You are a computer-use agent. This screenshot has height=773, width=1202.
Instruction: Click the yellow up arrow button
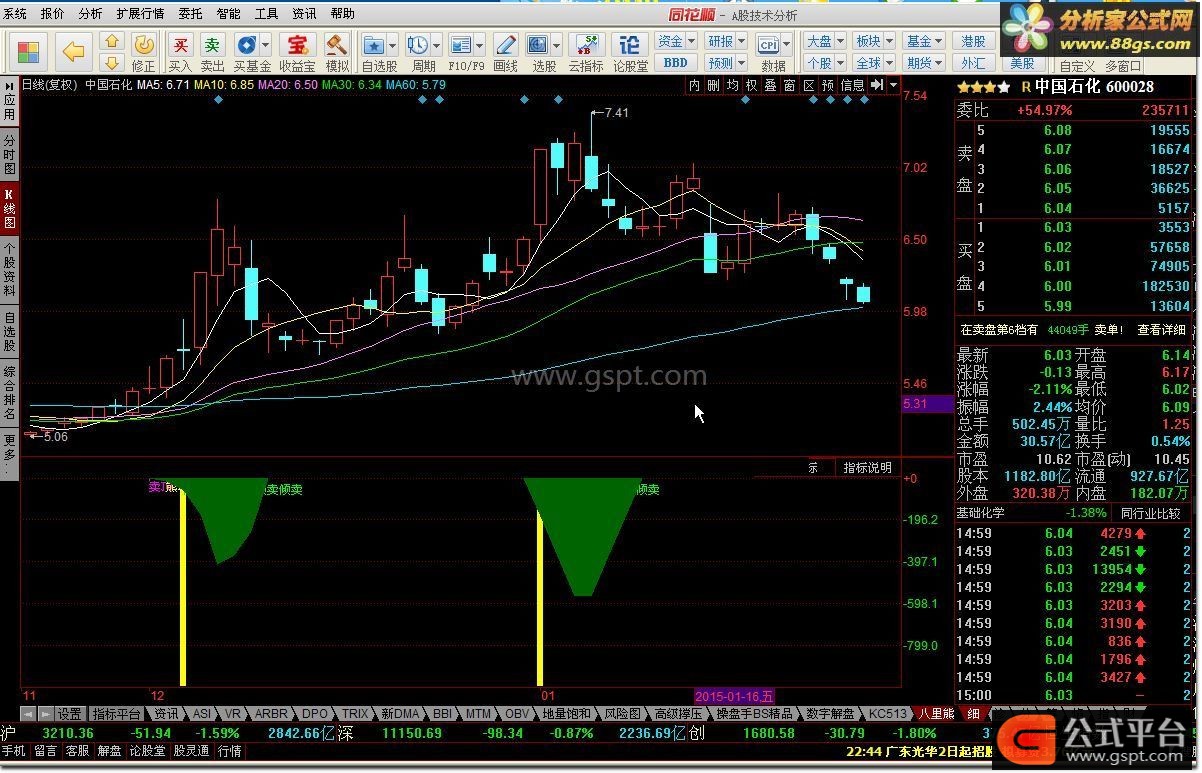tap(112, 42)
